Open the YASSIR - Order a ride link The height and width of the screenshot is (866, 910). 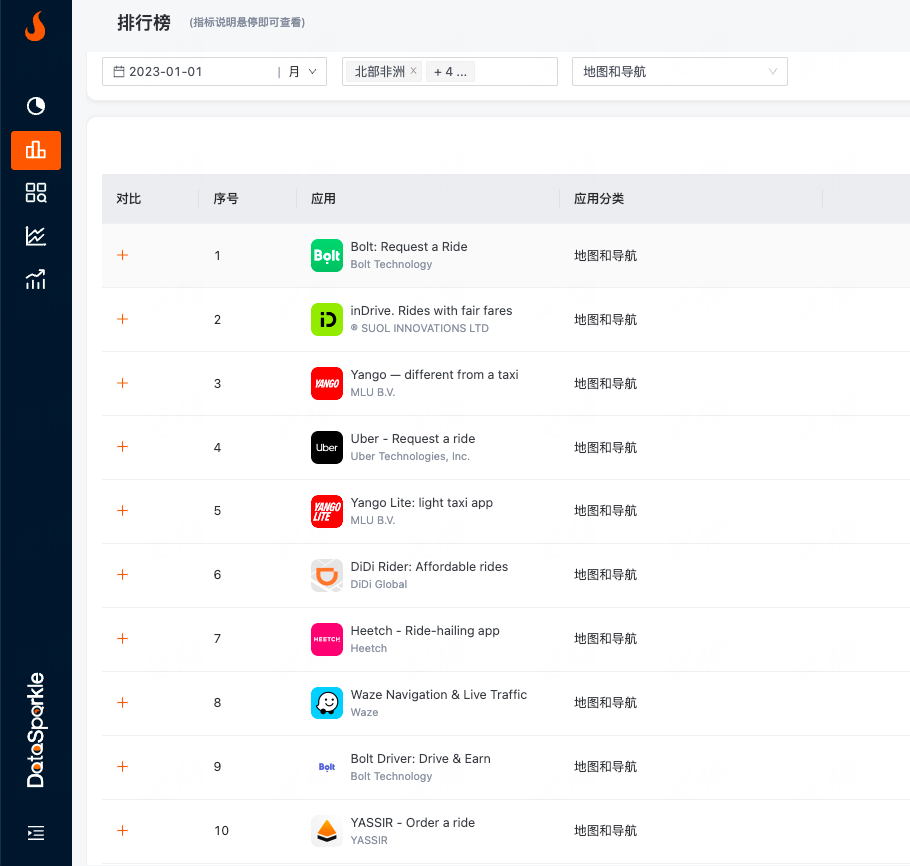(x=412, y=823)
